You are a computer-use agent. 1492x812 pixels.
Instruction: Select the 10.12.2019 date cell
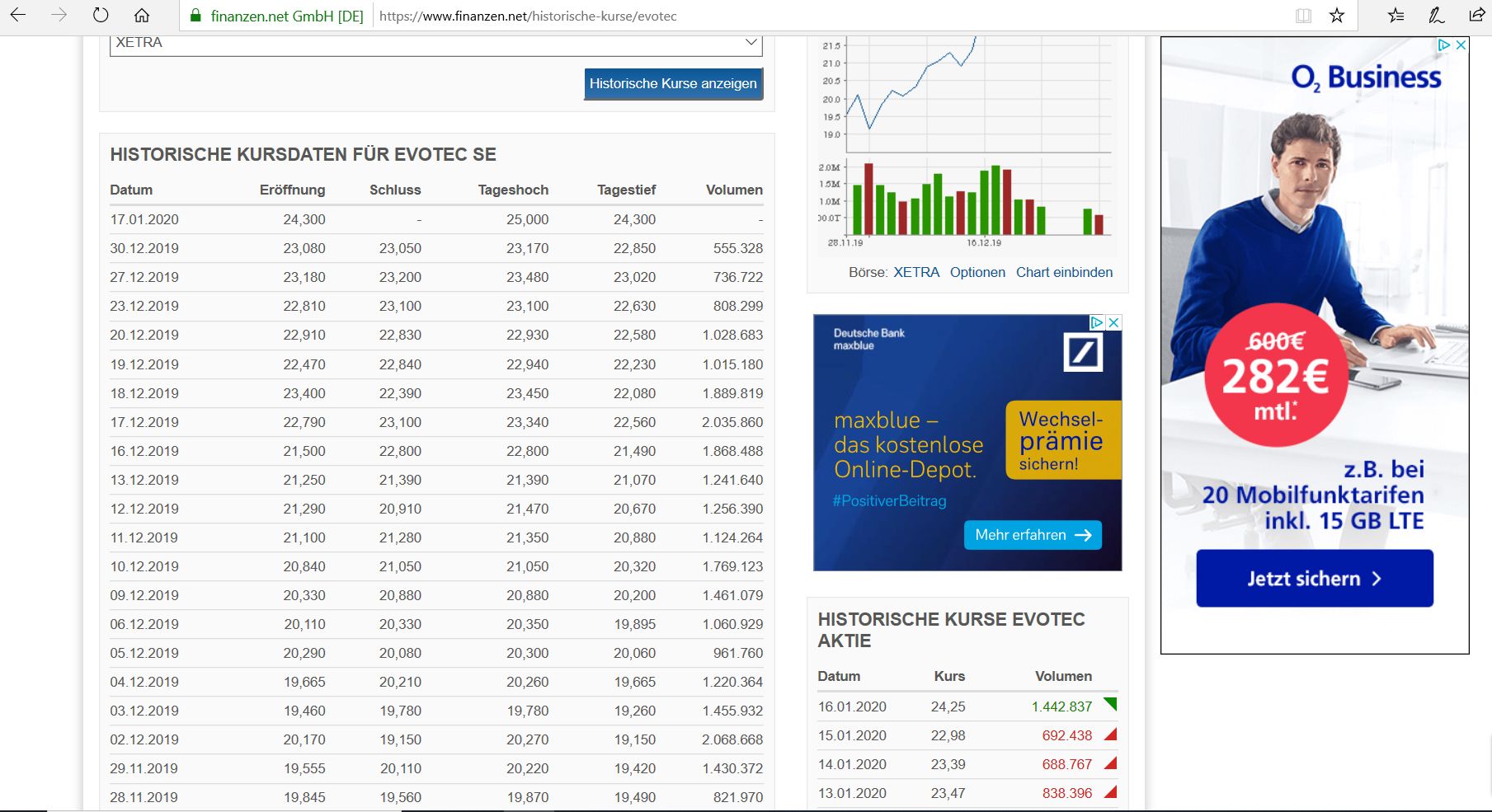point(144,566)
